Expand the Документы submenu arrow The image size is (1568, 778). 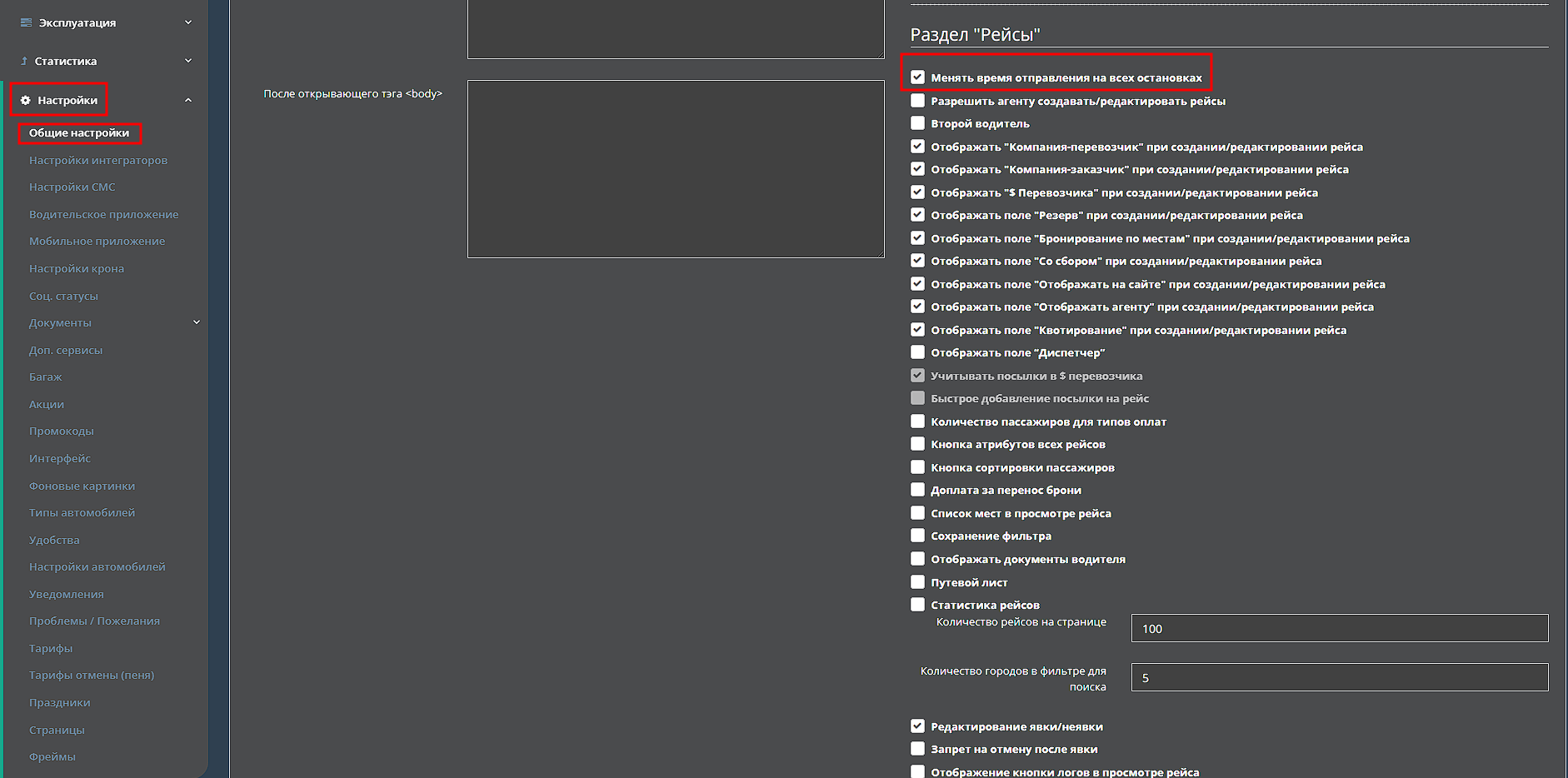(x=197, y=322)
